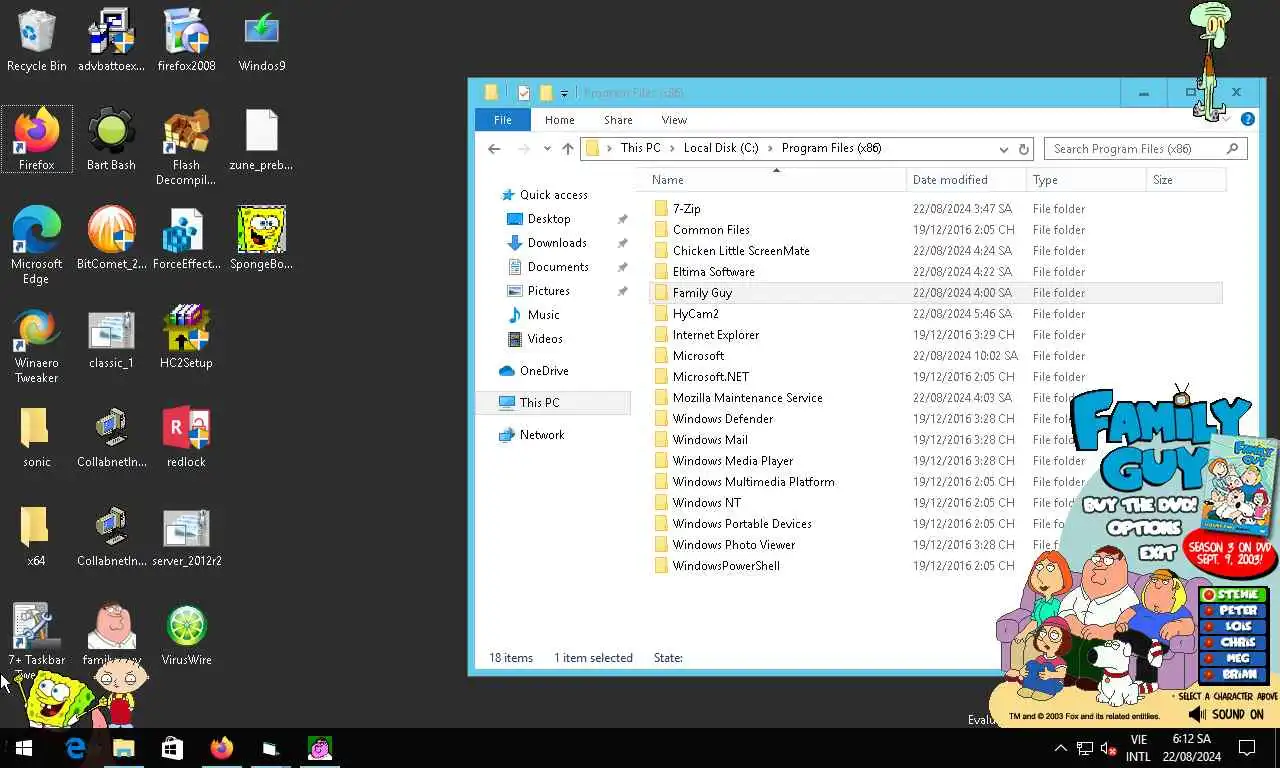1280x768 pixels.
Task: Open the File ribbon tab
Action: [x=502, y=120]
